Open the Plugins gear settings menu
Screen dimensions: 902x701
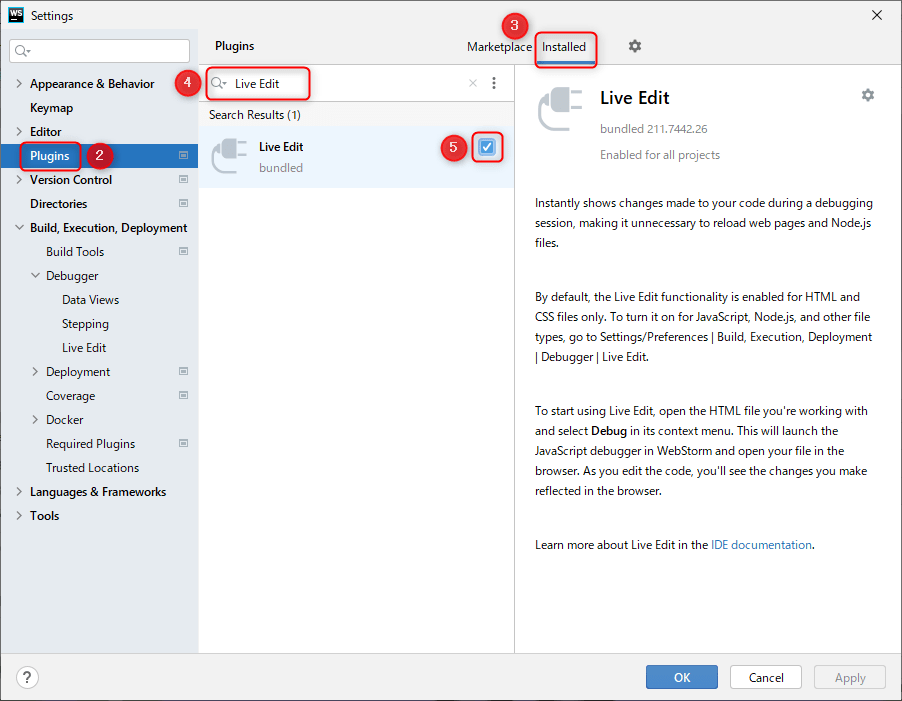coord(635,46)
